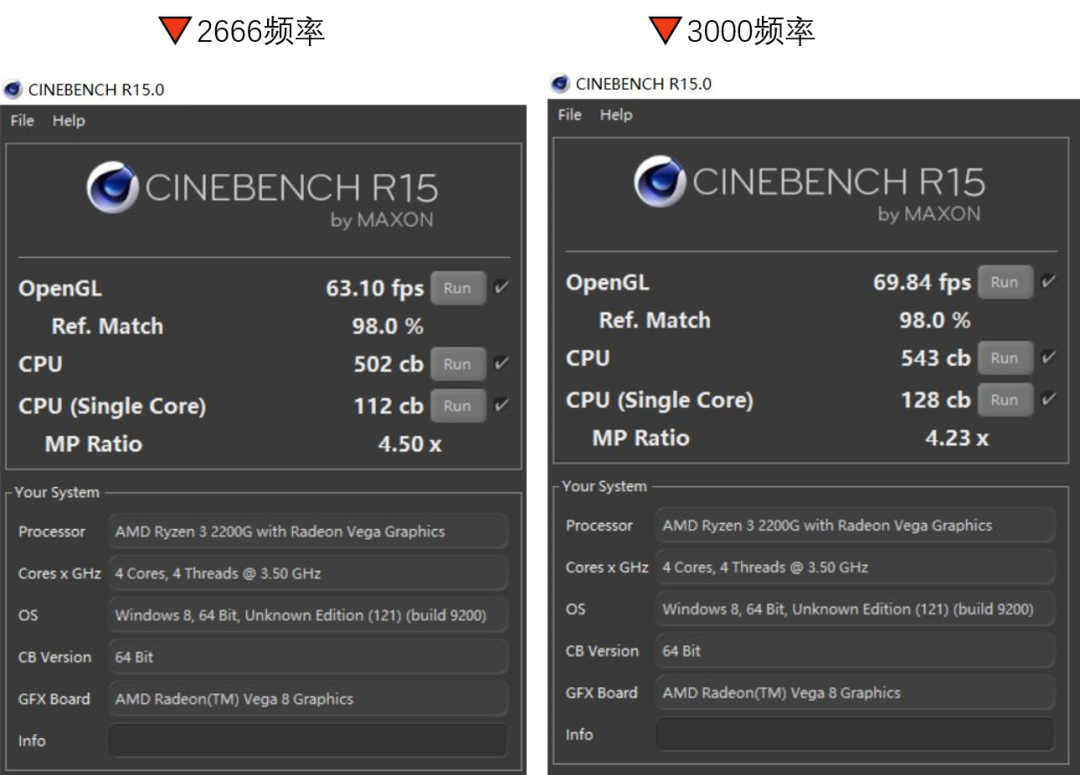Click Cores x GHz field in left window
The height and width of the screenshot is (775, 1080).
coord(308,573)
